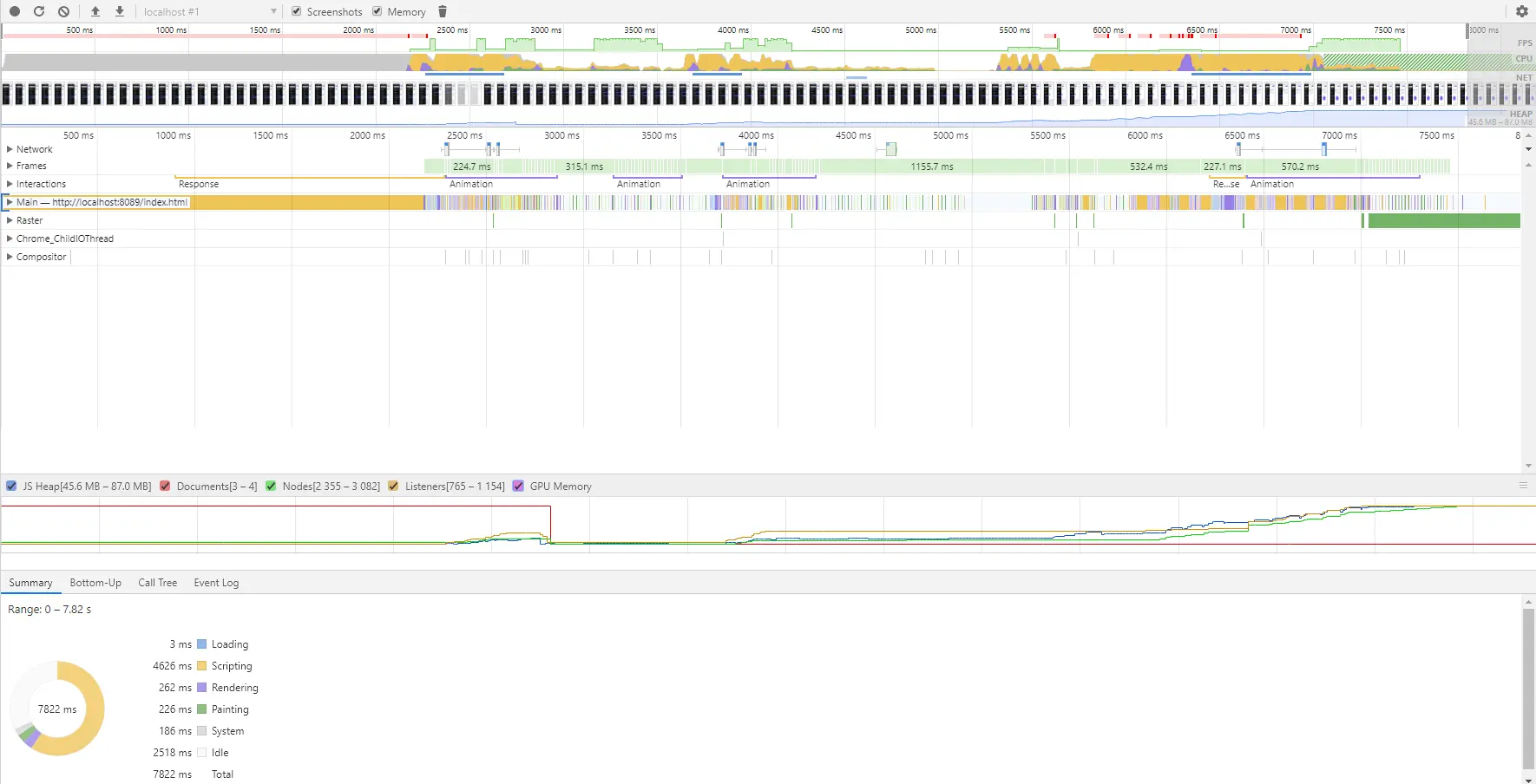Expand the Interactions track

10,184
